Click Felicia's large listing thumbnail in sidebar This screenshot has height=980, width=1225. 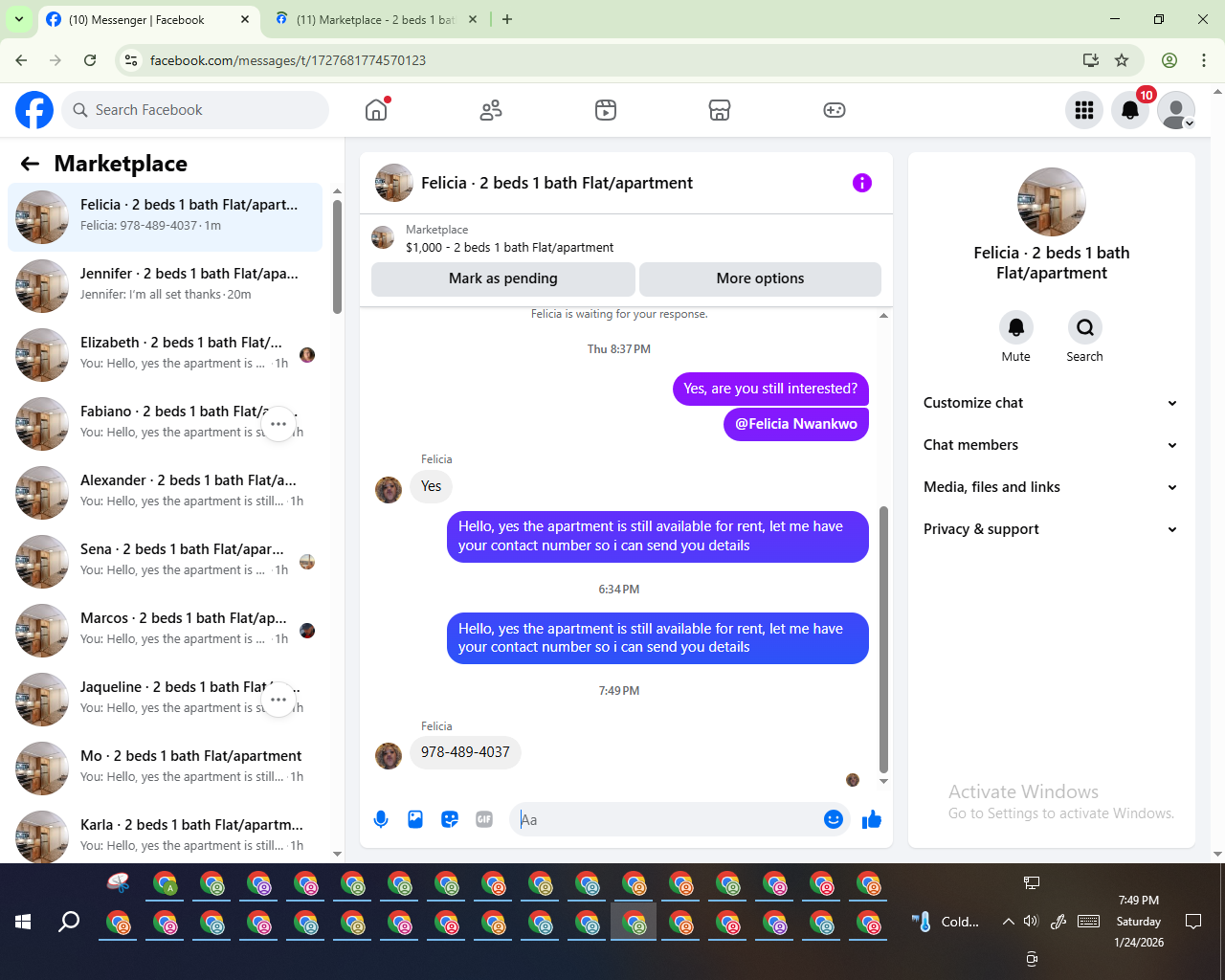click(x=1052, y=202)
